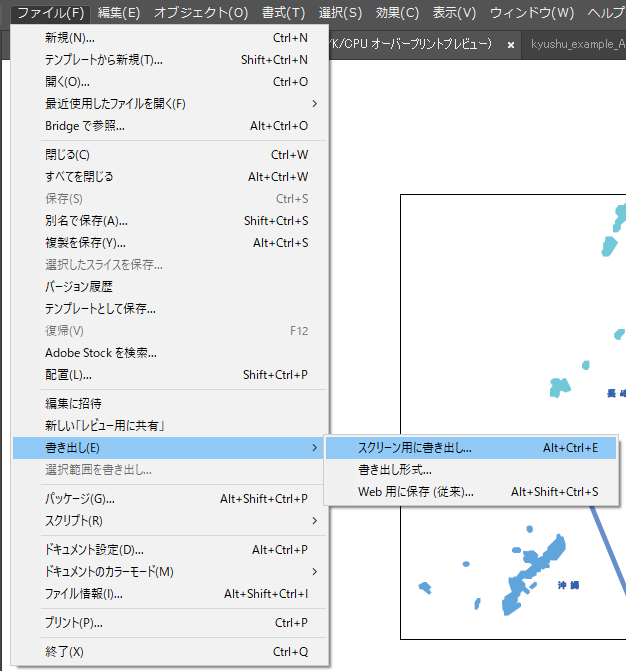Expand 最近使用したファイルを開く(F) submenu

pyautogui.click(x=115, y=104)
